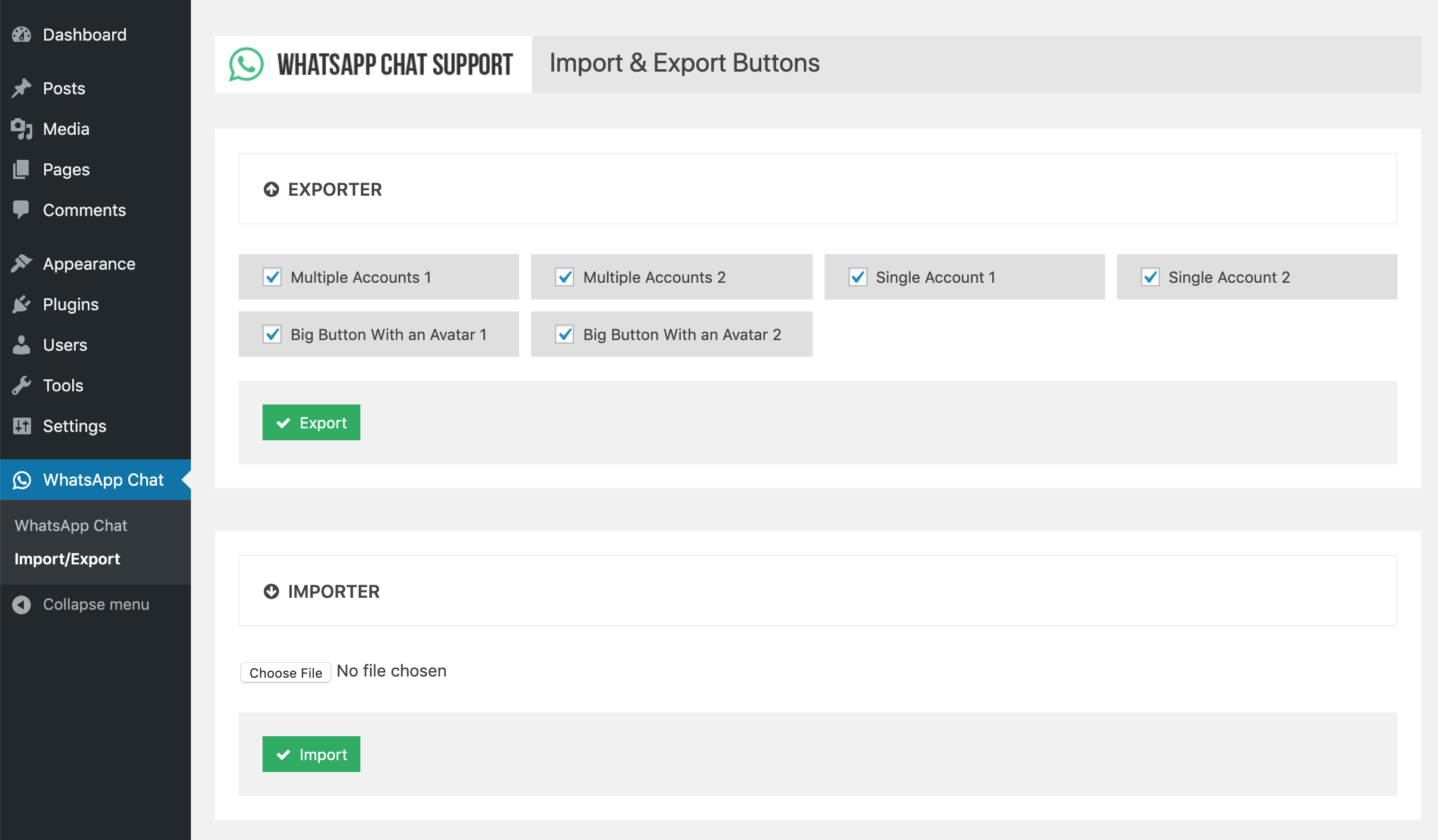Open the Users menu item
Screen dimensions: 1438x840
pos(95,345)
